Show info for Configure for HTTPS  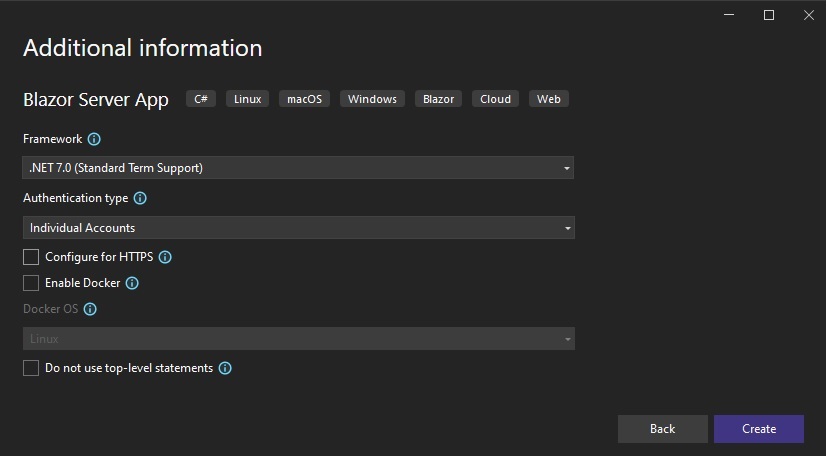pos(165,257)
